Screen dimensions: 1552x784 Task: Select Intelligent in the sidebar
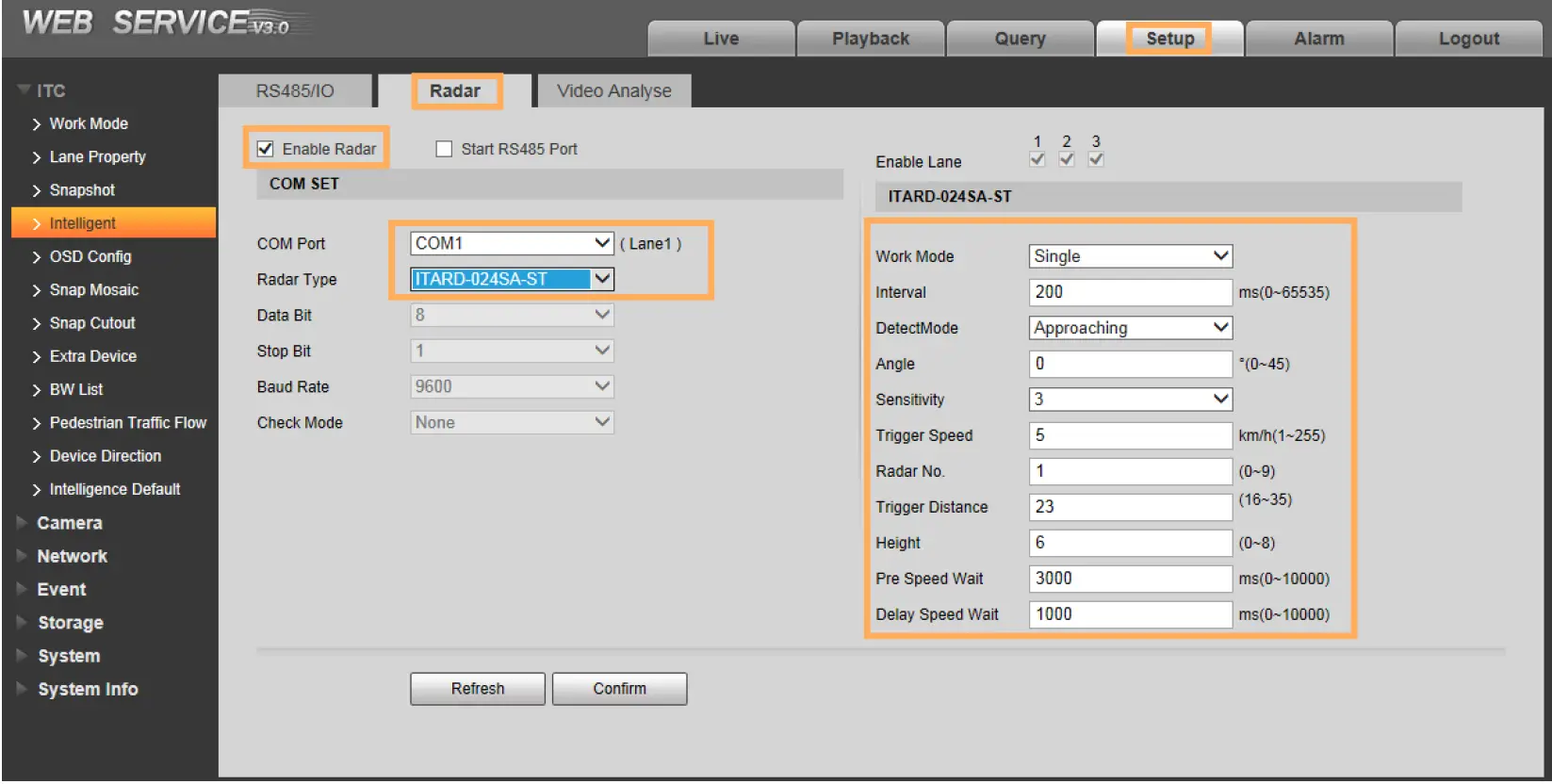click(113, 223)
